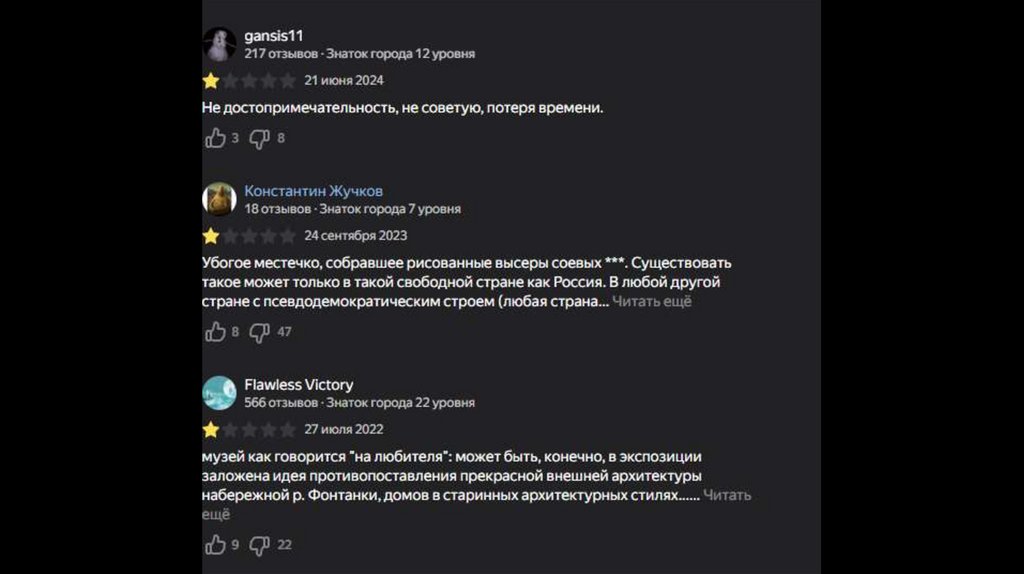Dislike the gansis11 review with thumbs down
Viewport: 1024px width, 574px height.
[259, 138]
